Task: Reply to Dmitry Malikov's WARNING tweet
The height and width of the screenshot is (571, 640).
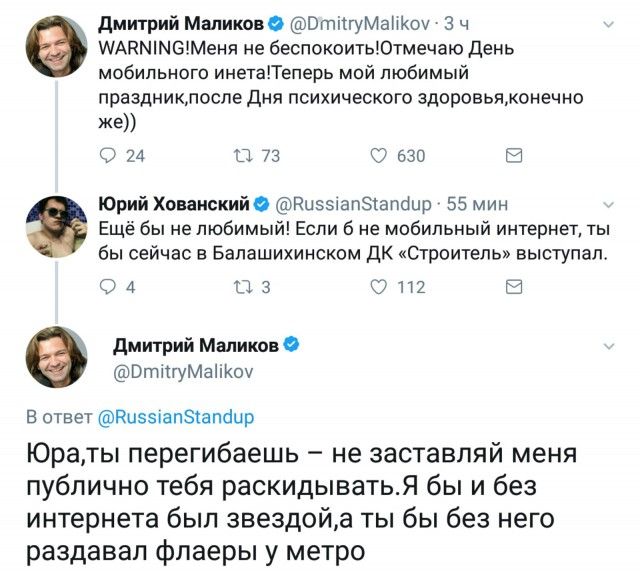Action: 108,155
